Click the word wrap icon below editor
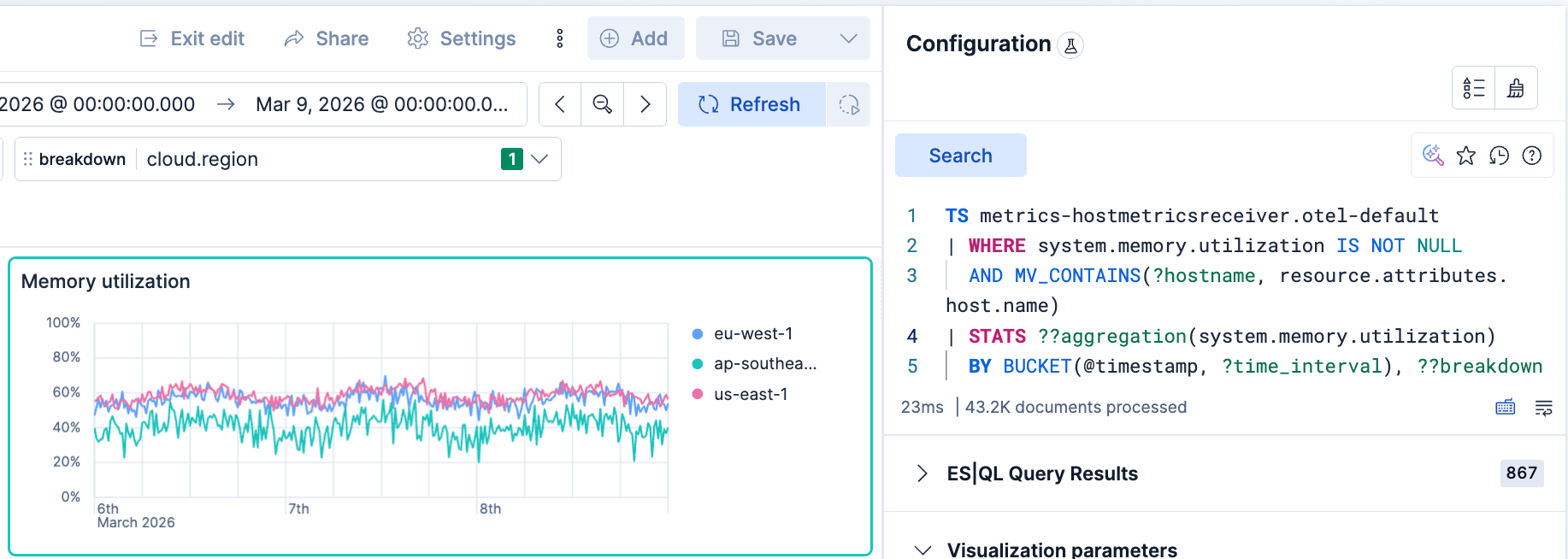Viewport: 1568px width, 559px height. click(x=1543, y=408)
